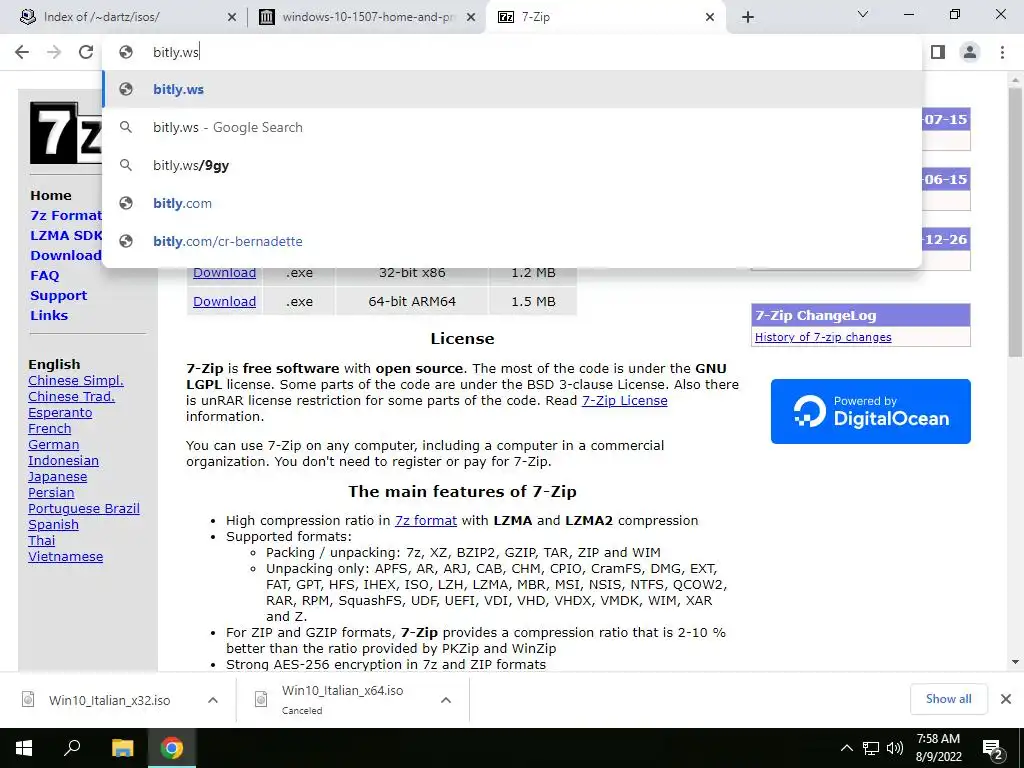The width and height of the screenshot is (1024, 768).
Task: Open the Links sidebar link
Action: tap(49, 315)
